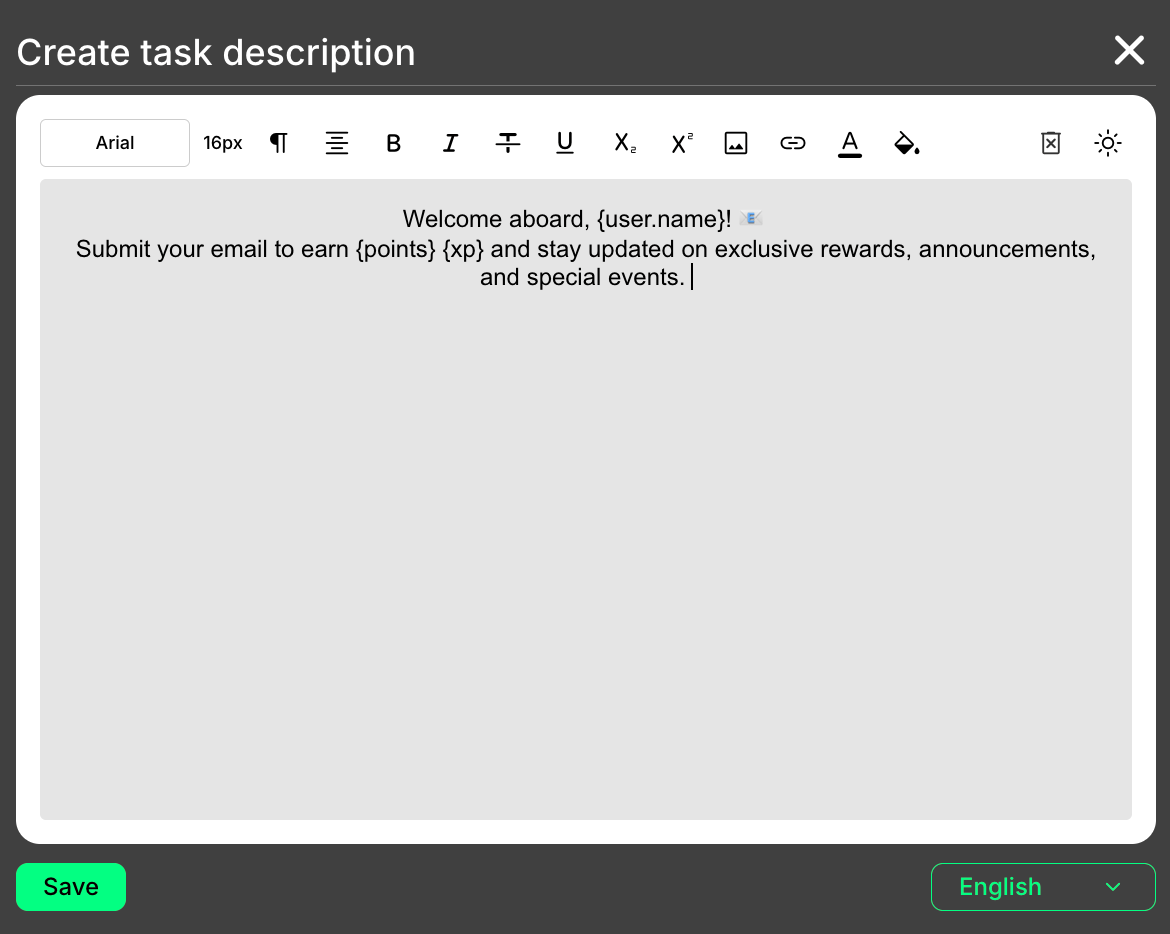
Task: Open the background fill color picker
Action: pyautogui.click(x=907, y=142)
